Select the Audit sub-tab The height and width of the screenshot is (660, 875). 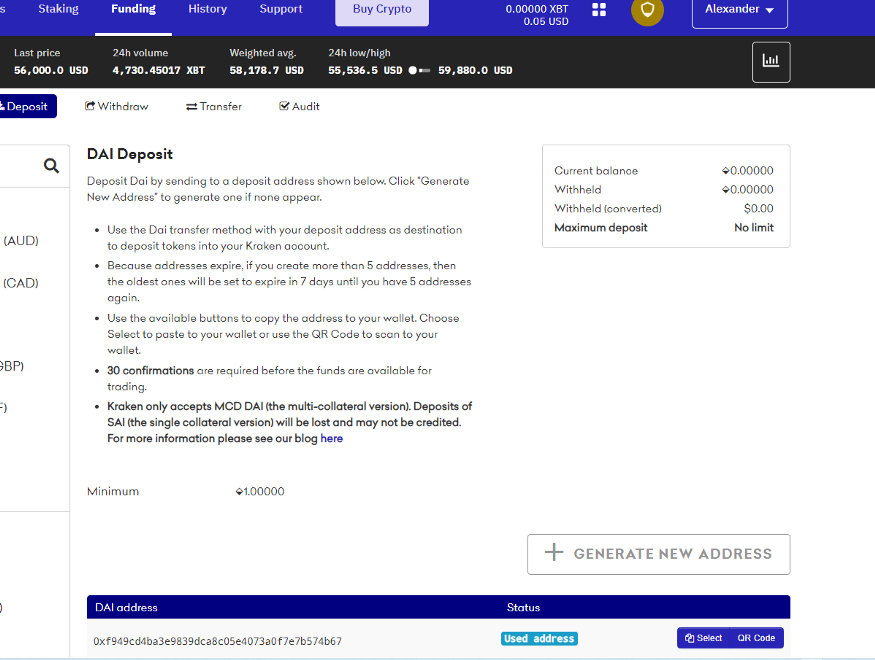tap(299, 106)
